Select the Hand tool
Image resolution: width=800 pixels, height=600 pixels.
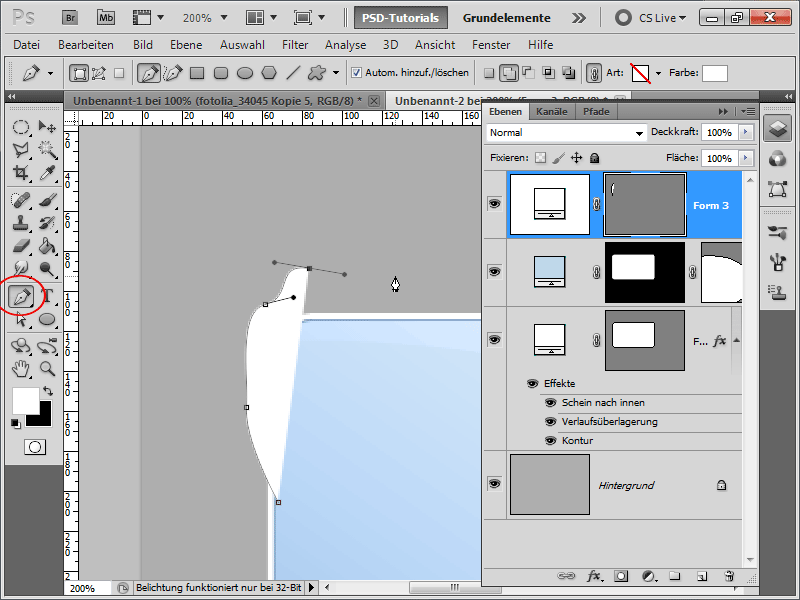pyautogui.click(x=20, y=368)
